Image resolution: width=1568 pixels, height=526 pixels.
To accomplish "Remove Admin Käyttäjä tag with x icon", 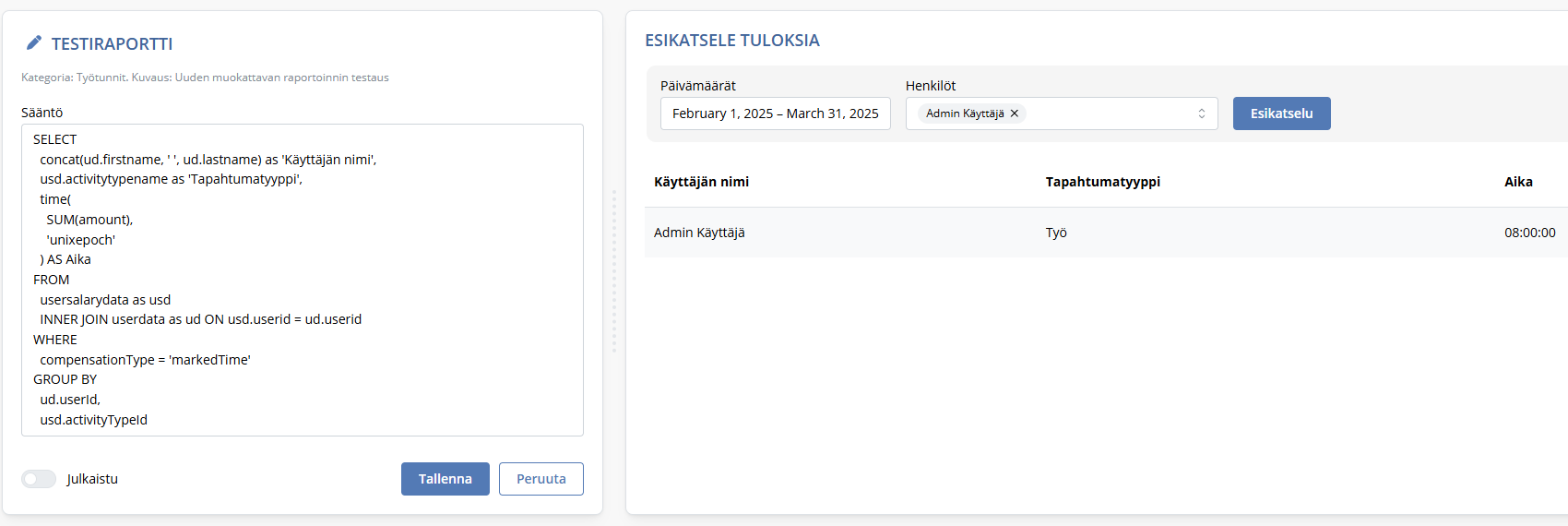I will 1015,114.
